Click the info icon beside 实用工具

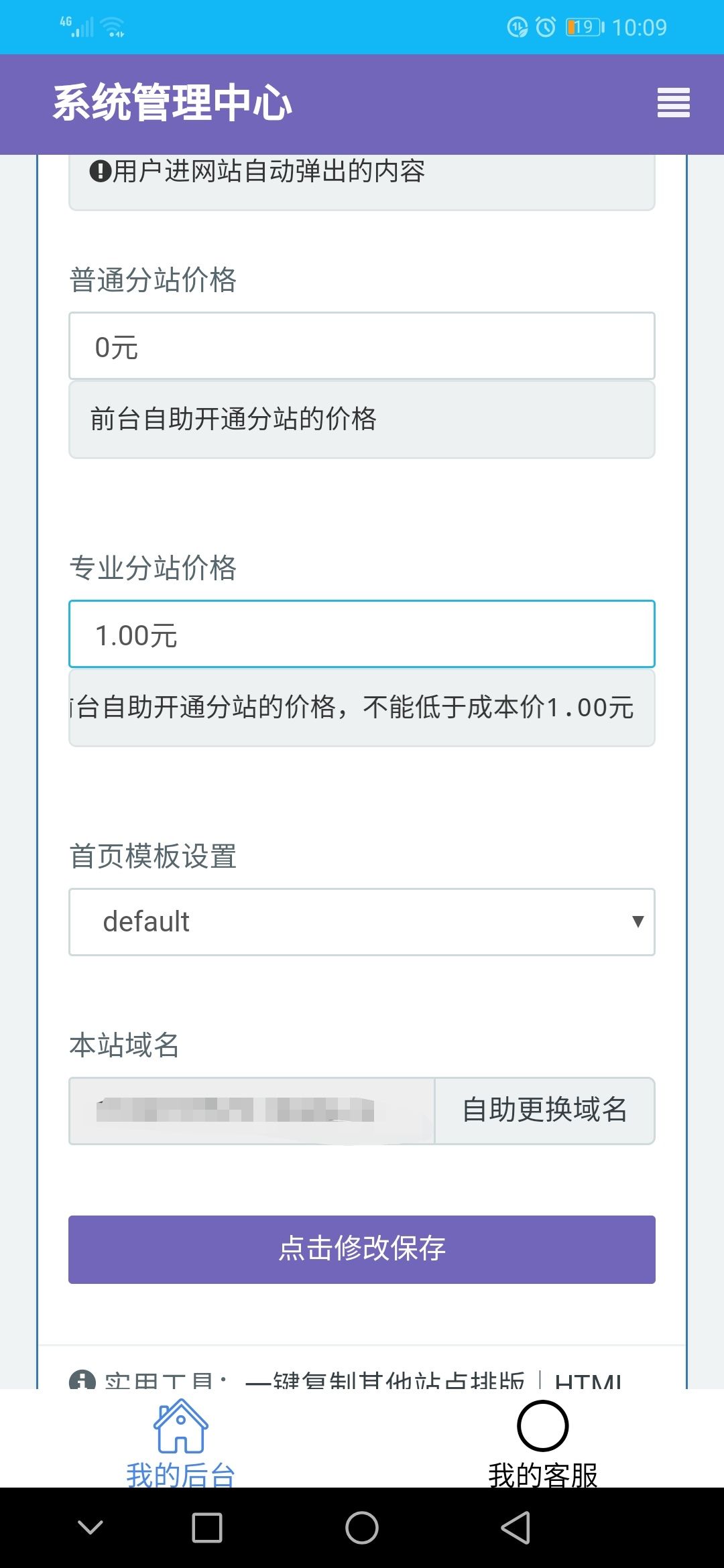(83, 1380)
